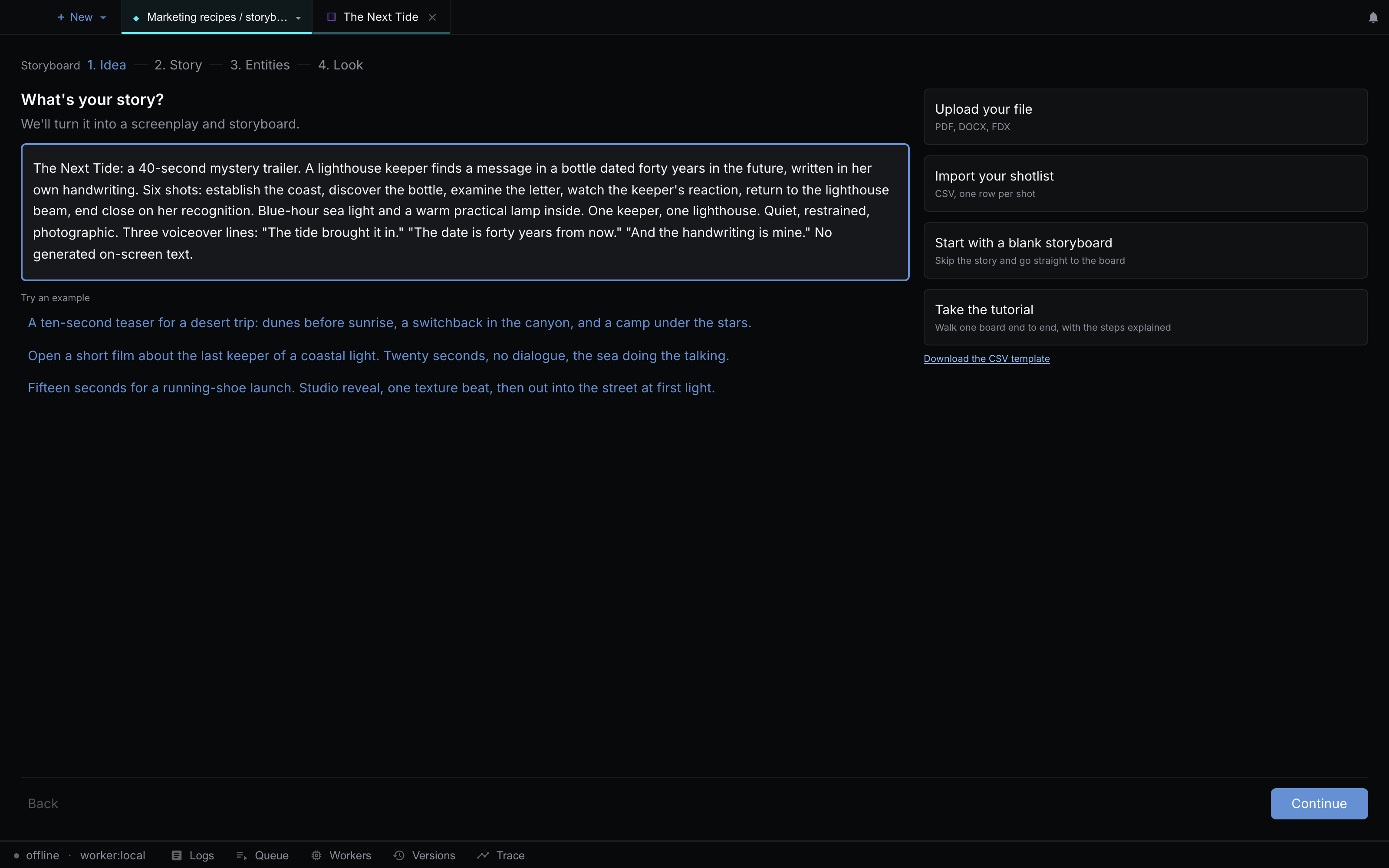Click the worker:local status label

tap(112, 855)
